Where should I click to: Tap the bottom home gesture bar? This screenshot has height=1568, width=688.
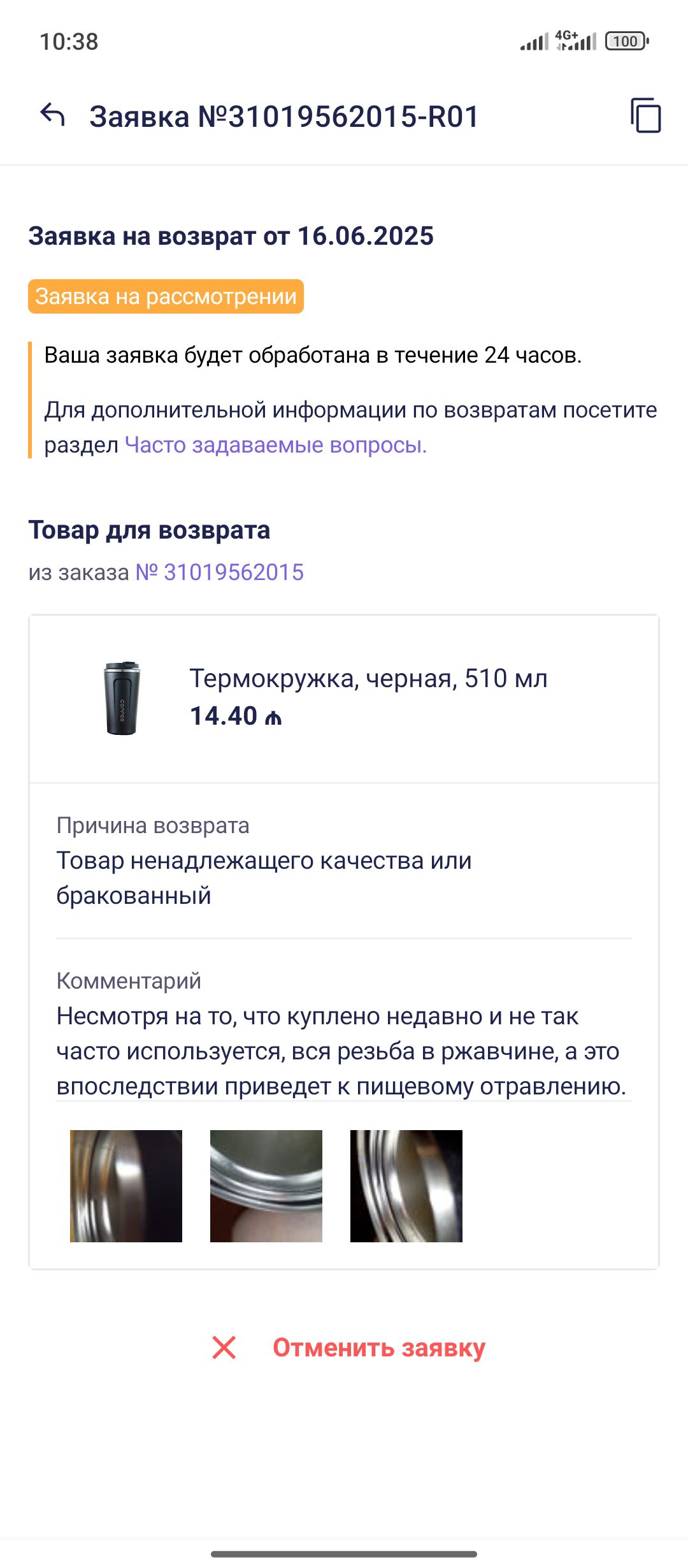point(344,1554)
